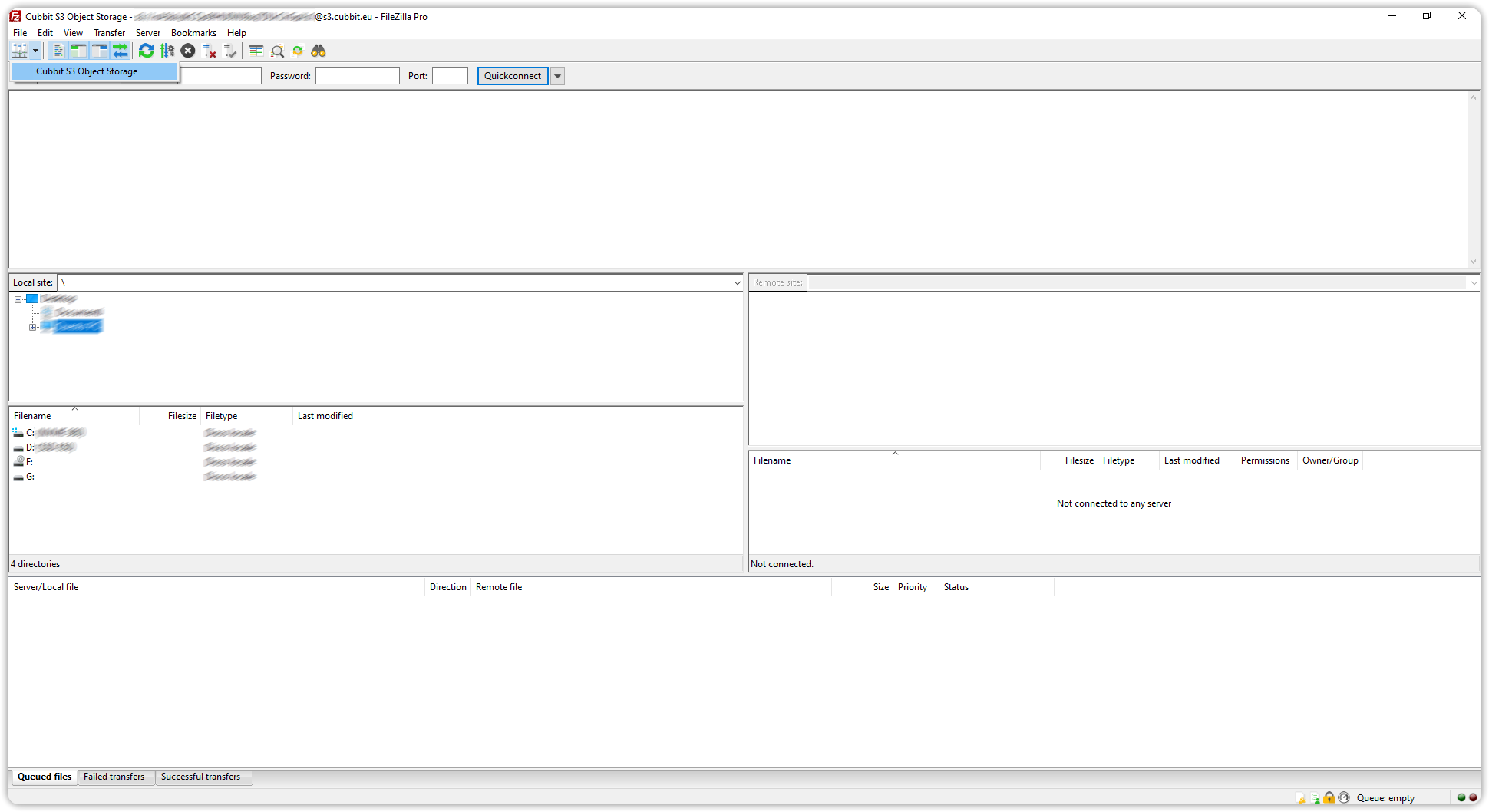The image size is (1489, 812).
Task: Expand the highlighted folder in the local tree
Action: pos(32,326)
